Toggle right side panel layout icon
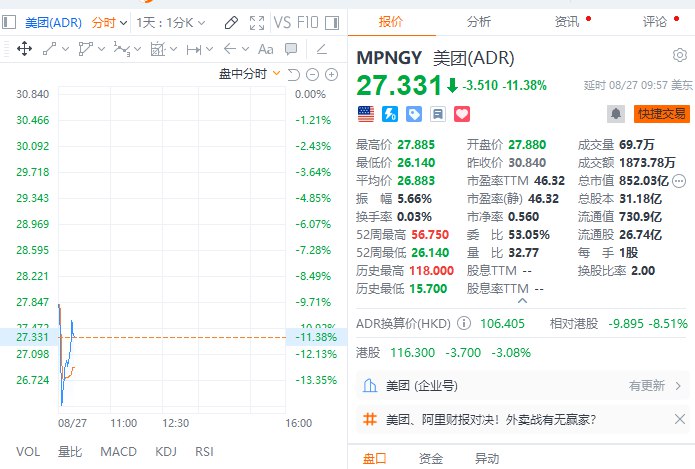 332,23
